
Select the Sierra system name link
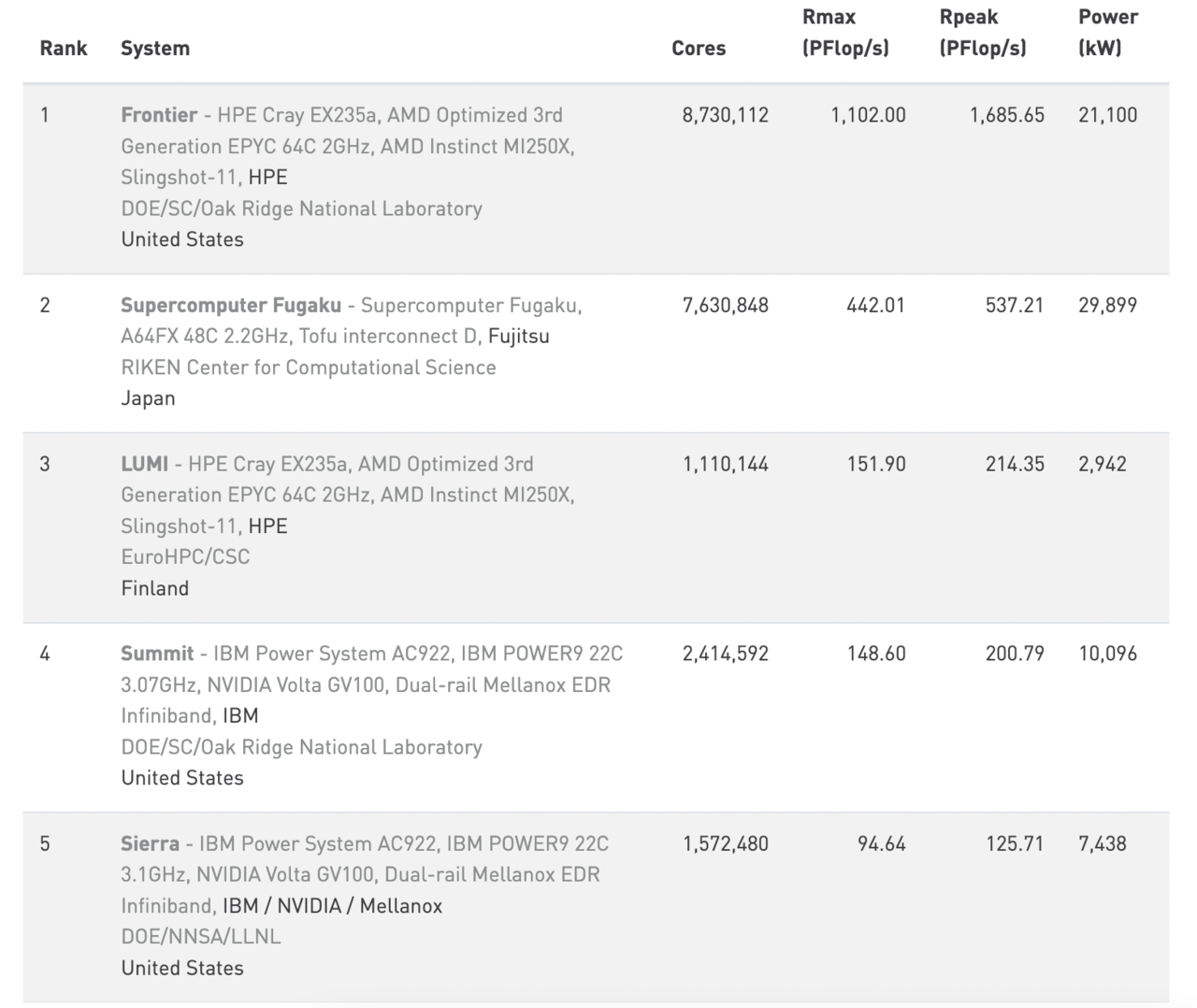[150, 843]
